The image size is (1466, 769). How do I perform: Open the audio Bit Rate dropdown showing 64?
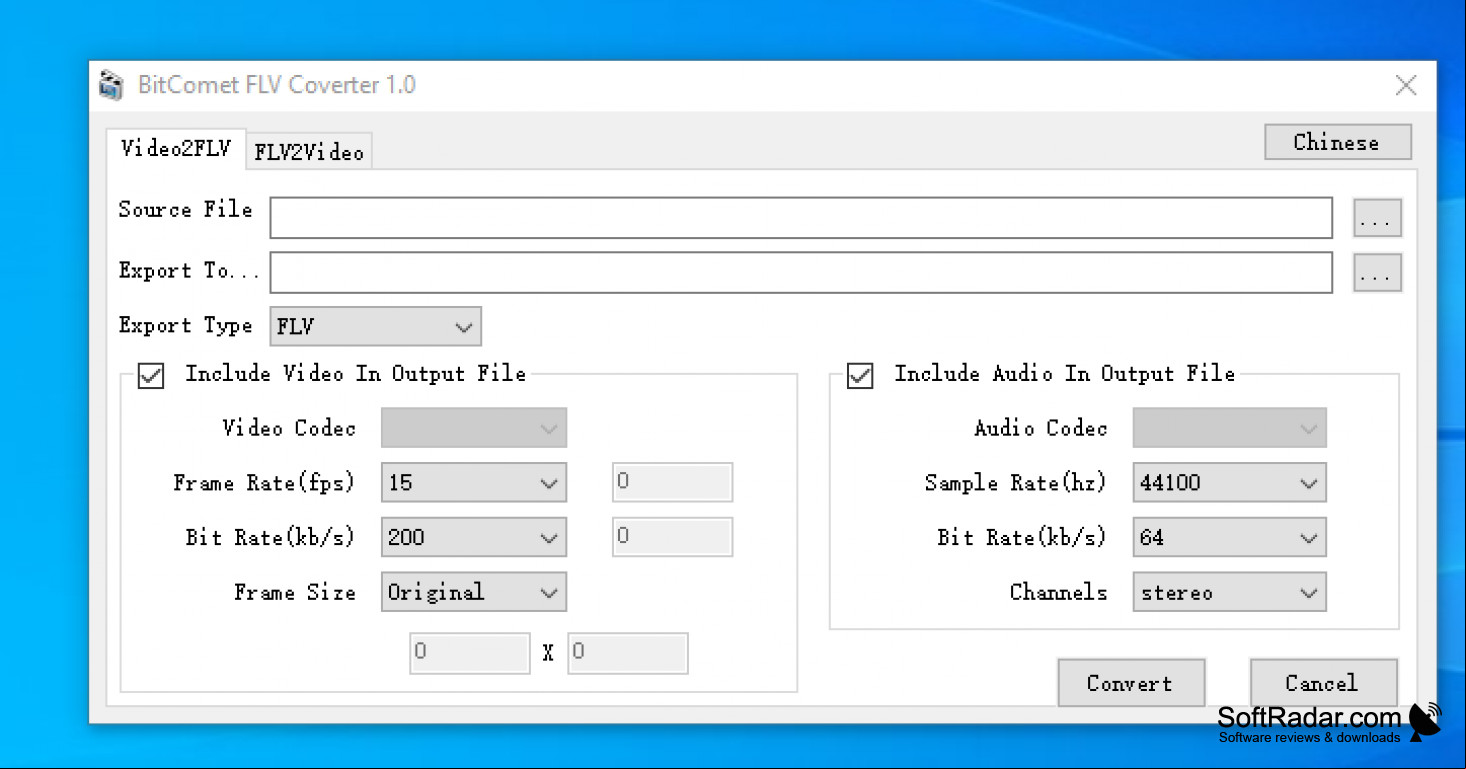click(1230, 537)
